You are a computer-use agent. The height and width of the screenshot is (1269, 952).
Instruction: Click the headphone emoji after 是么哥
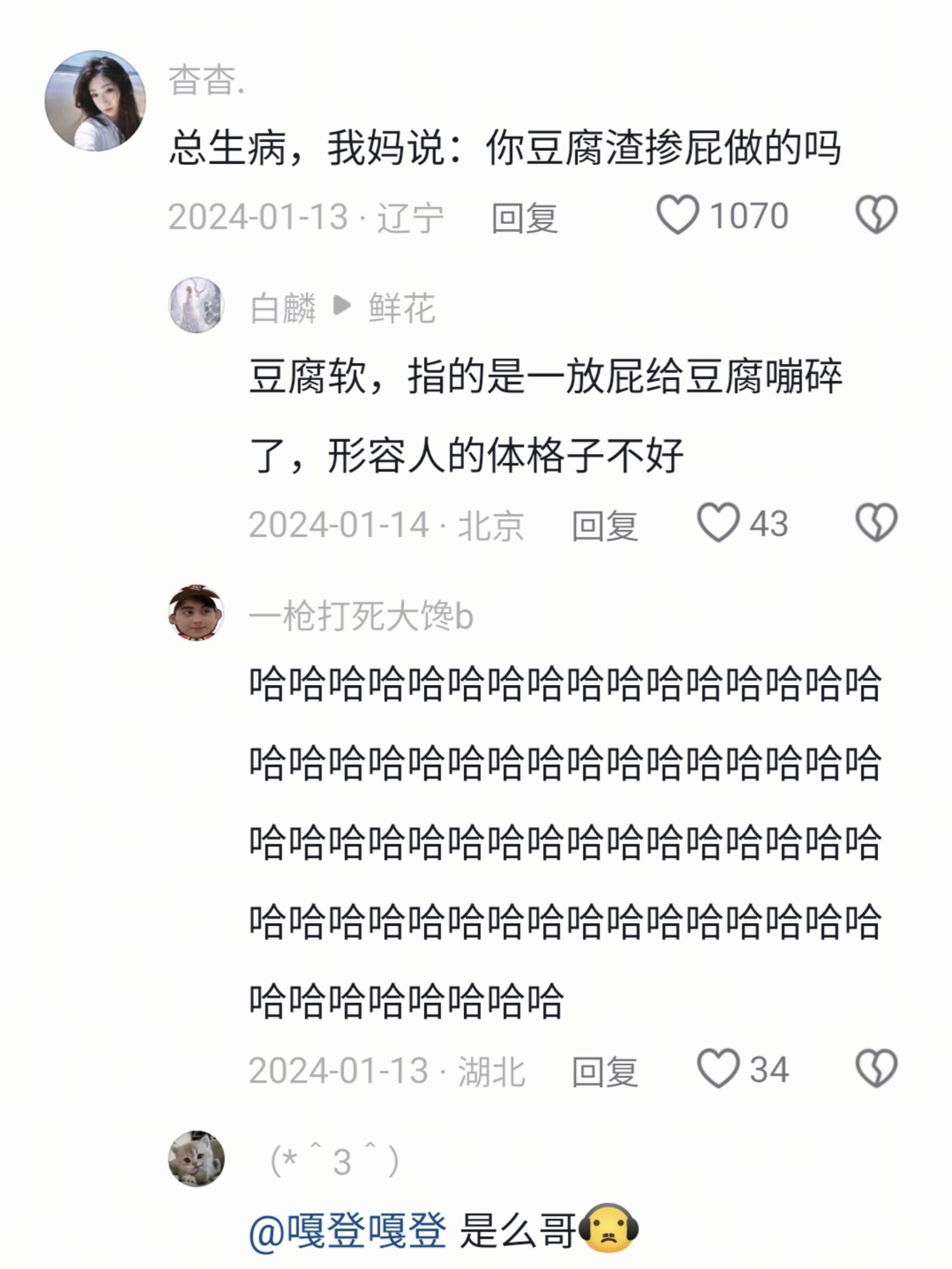(608, 1228)
